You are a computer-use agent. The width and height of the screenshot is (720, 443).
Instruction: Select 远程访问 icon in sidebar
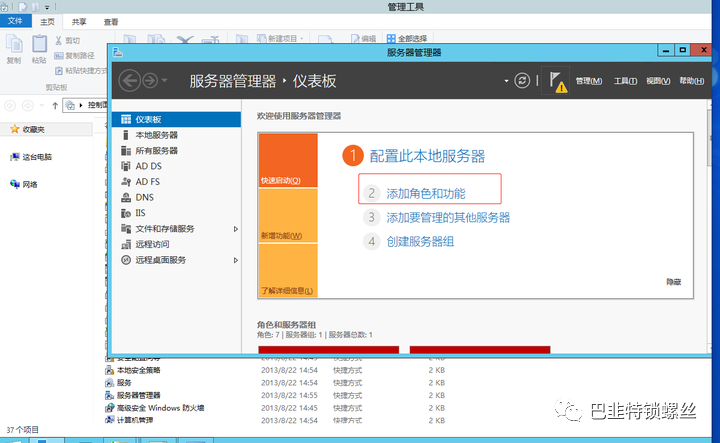126,244
